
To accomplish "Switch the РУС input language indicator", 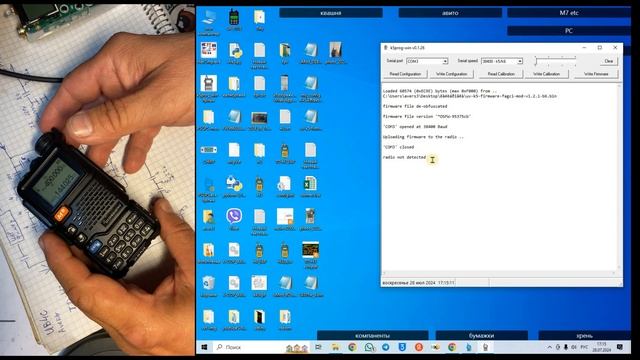I will pos(584,347).
